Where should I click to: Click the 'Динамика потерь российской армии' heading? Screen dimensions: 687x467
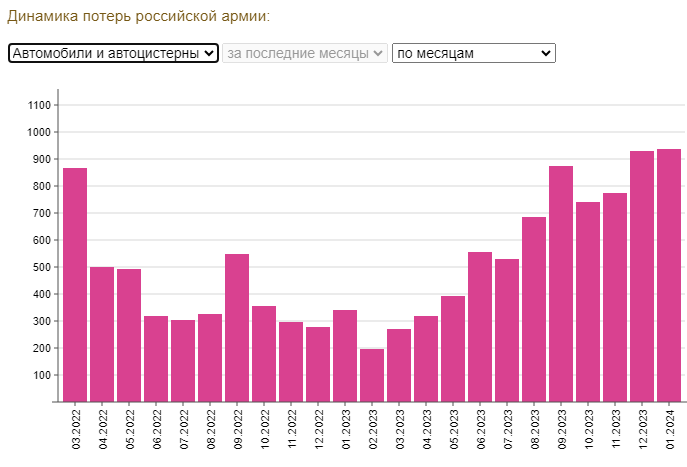pos(139,17)
